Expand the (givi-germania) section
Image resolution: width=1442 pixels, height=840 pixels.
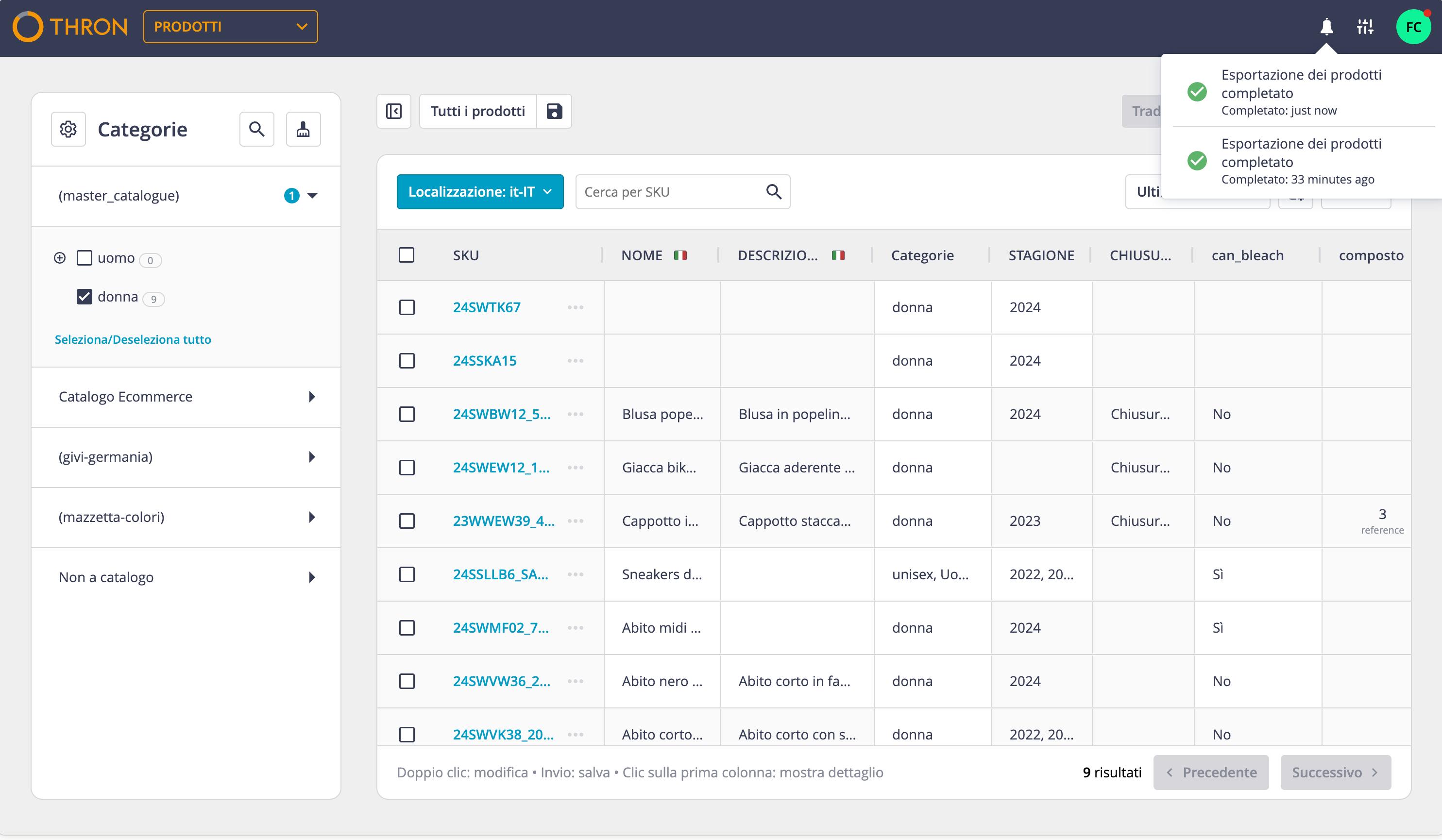[186, 456]
